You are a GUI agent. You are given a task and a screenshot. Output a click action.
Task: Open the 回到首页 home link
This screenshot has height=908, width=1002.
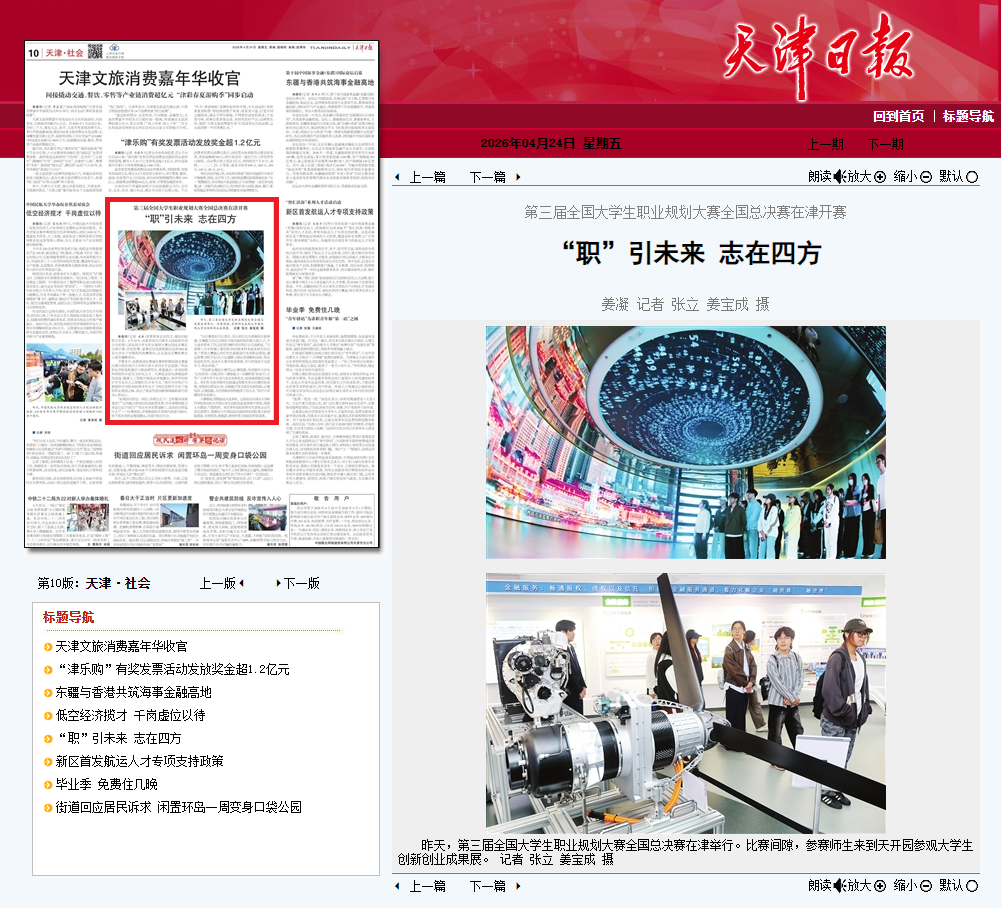[898, 116]
